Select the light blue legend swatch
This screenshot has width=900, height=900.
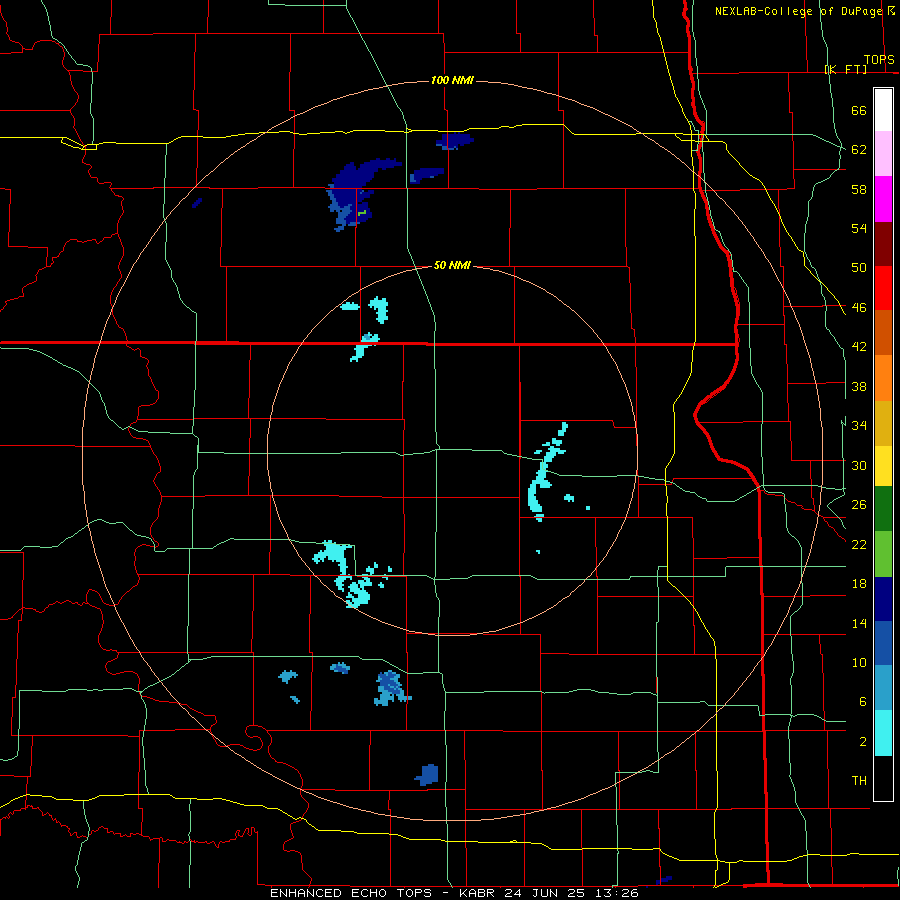pos(883,688)
